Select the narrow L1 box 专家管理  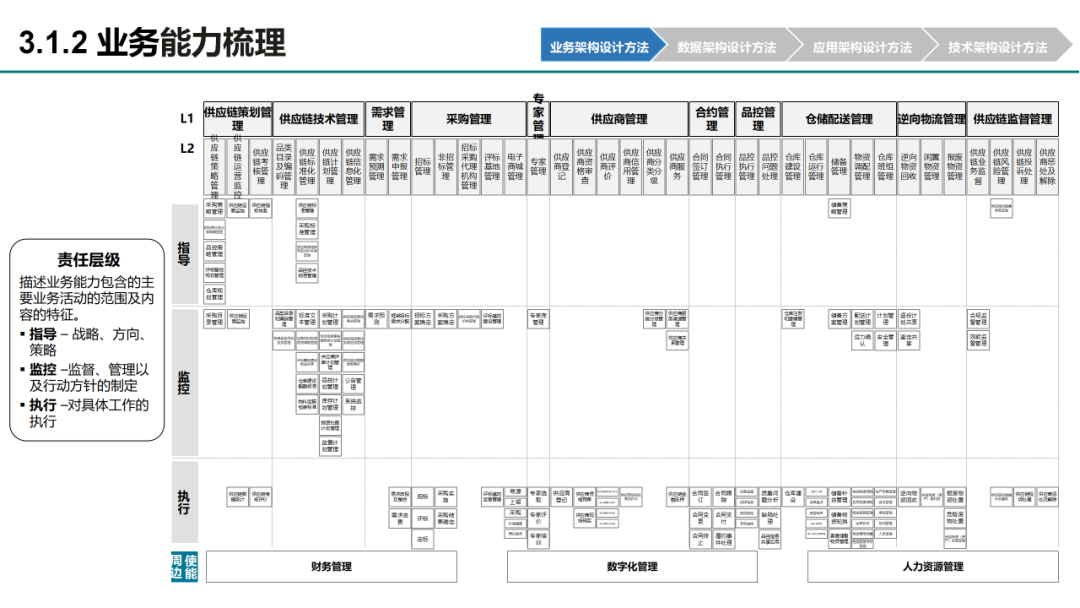[538, 118]
